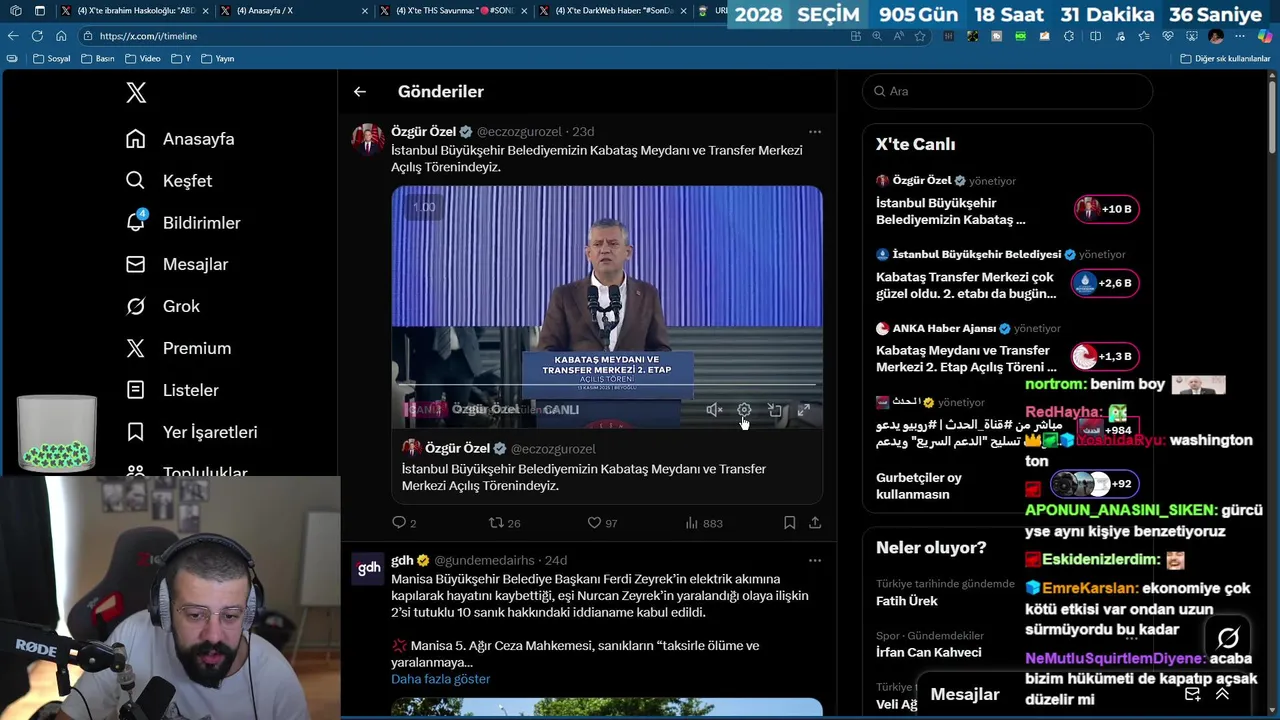Open Bildirimler notifications
The image size is (1280, 720).
point(183,223)
